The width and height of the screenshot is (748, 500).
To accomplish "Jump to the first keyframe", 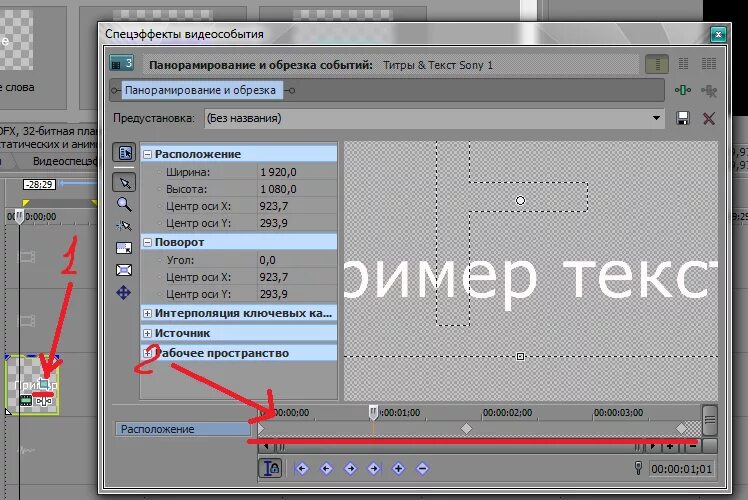I will pyautogui.click(x=301, y=469).
